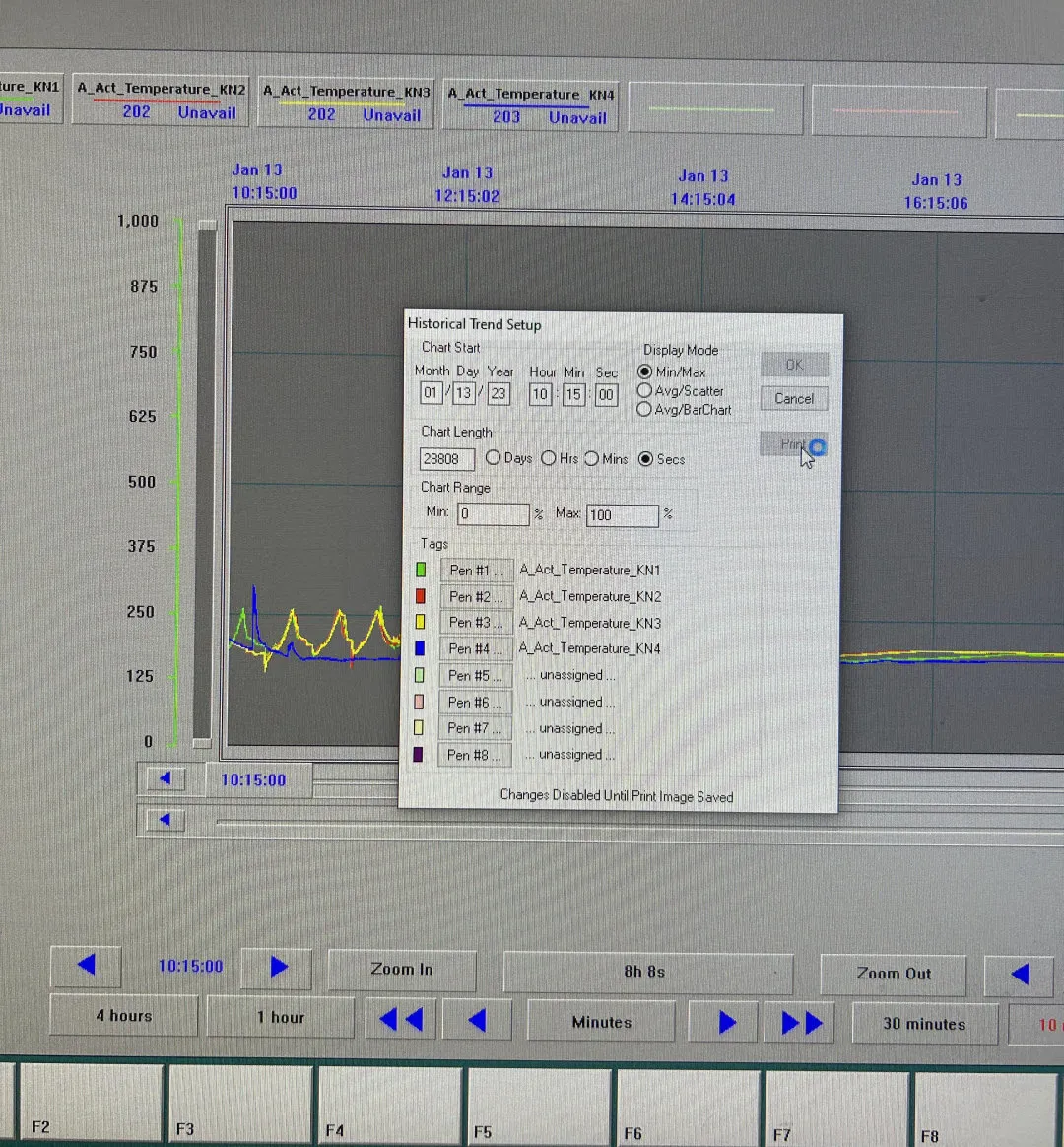The width and height of the screenshot is (1064, 1147).
Task: Click the F6 function key button
Action: 689,1109
